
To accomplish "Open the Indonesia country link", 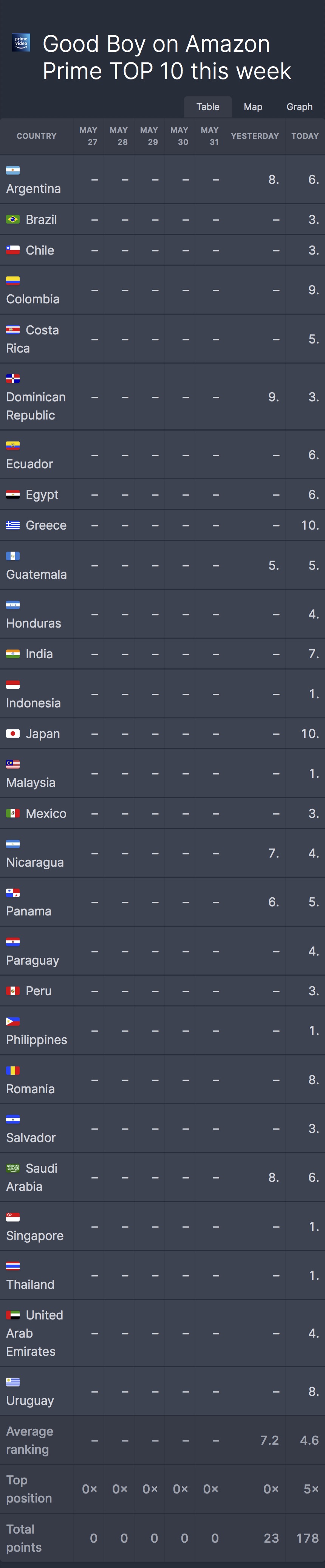I will click(34, 703).
